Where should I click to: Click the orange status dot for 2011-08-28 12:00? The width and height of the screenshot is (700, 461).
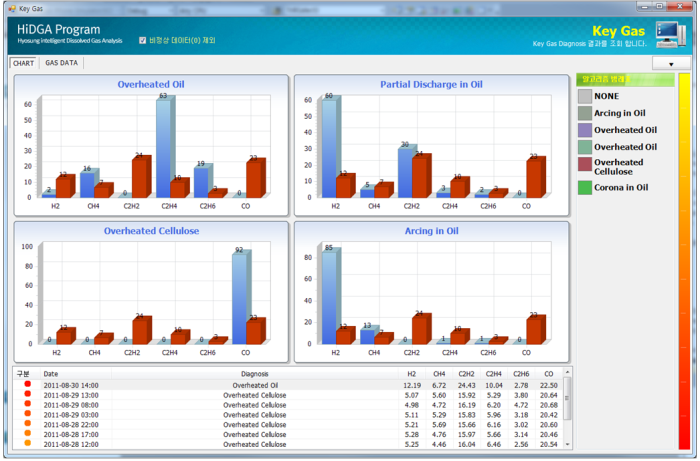(28, 443)
